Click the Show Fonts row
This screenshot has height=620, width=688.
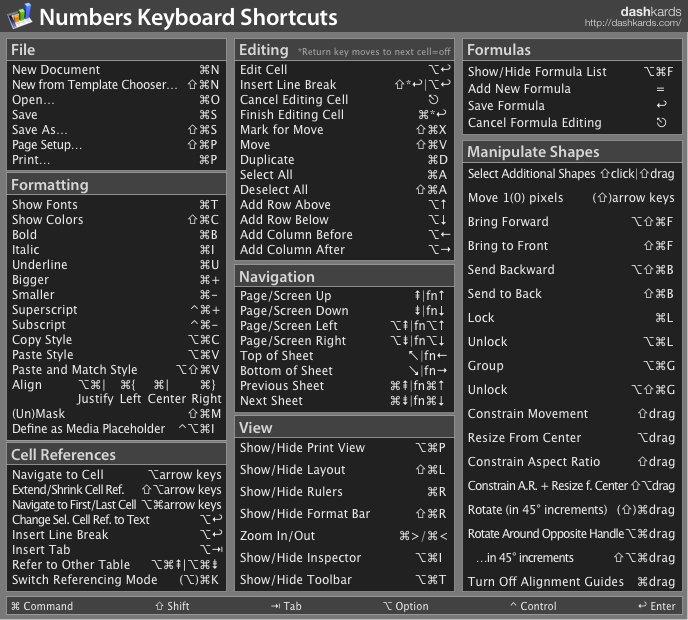point(116,205)
